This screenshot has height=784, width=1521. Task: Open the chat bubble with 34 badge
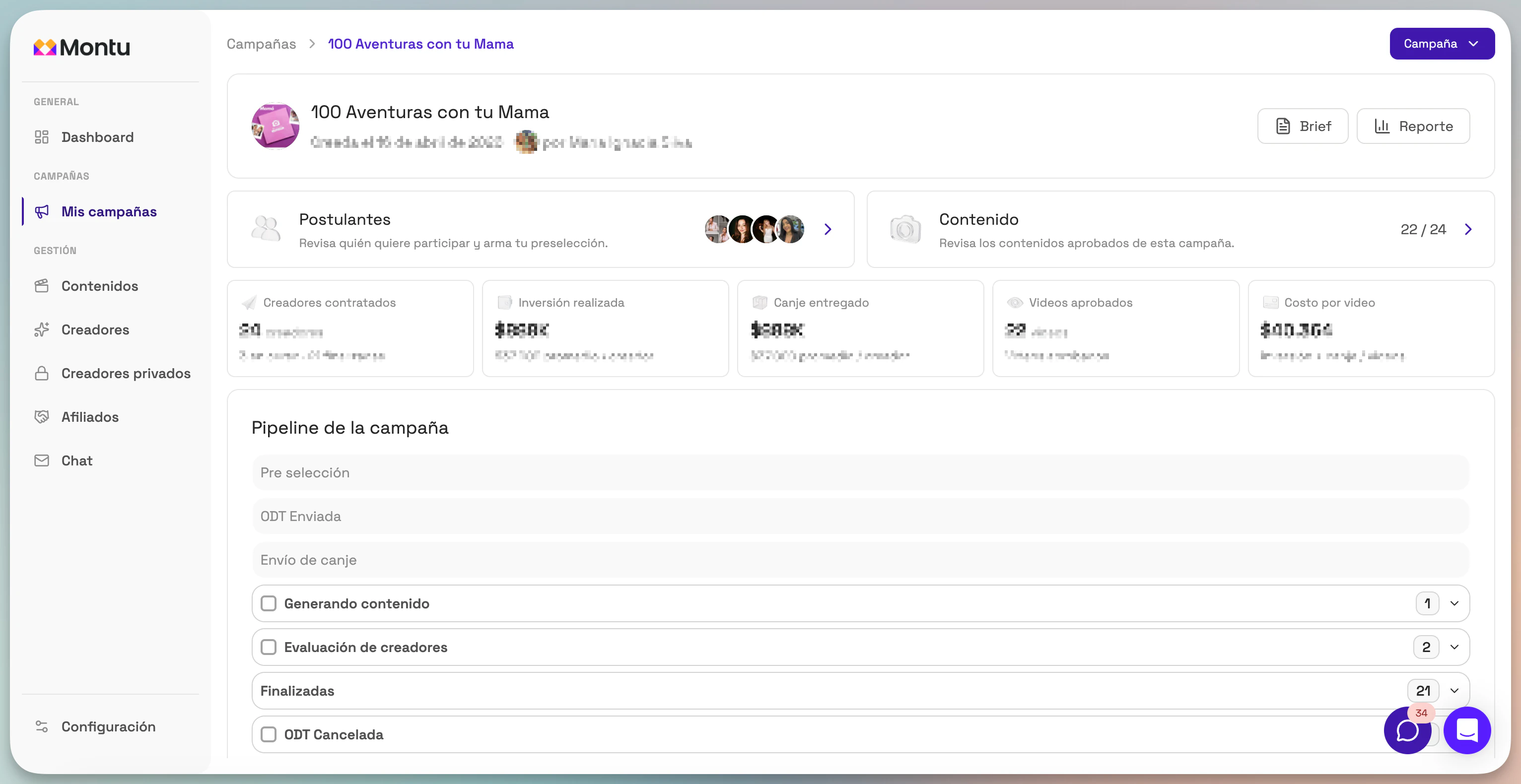tap(1408, 730)
